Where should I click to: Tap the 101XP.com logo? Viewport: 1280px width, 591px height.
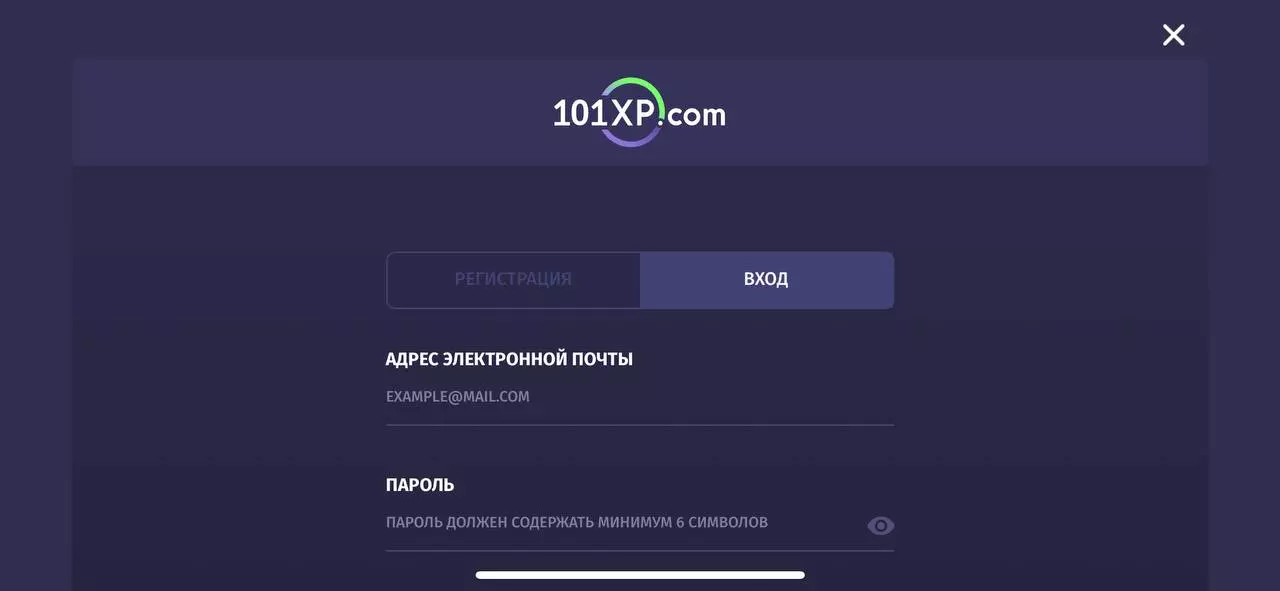[x=640, y=113]
